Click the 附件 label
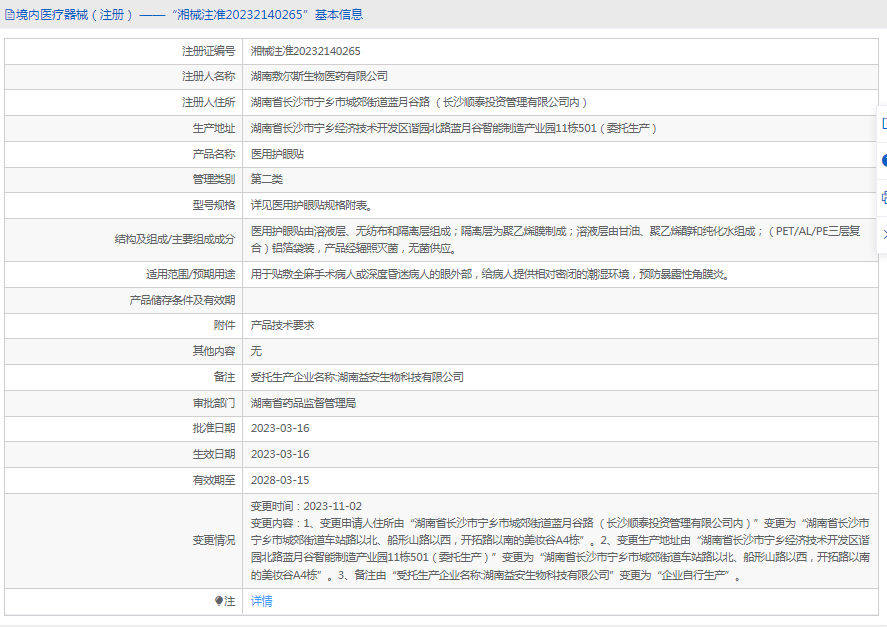The image size is (887, 627). click(225, 325)
